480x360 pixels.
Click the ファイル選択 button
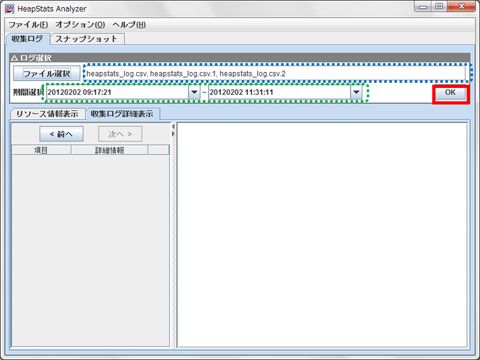[47, 73]
